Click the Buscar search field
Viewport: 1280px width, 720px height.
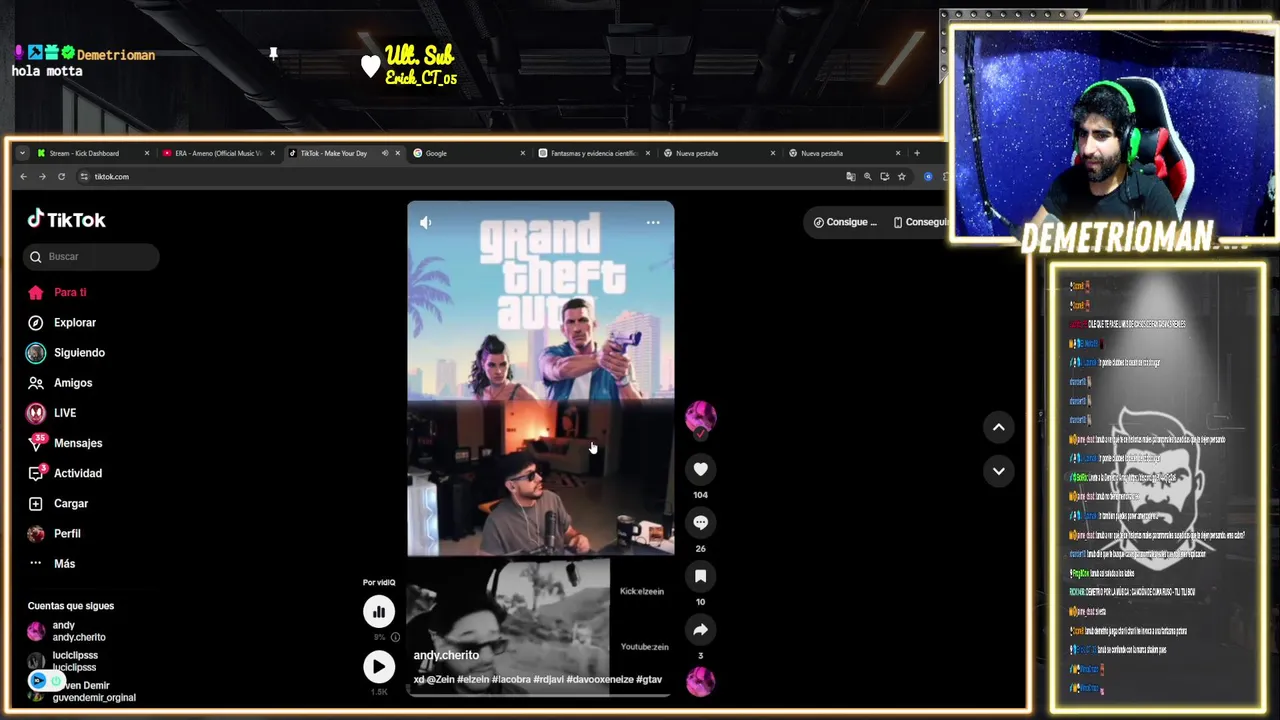[x=91, y=257]
